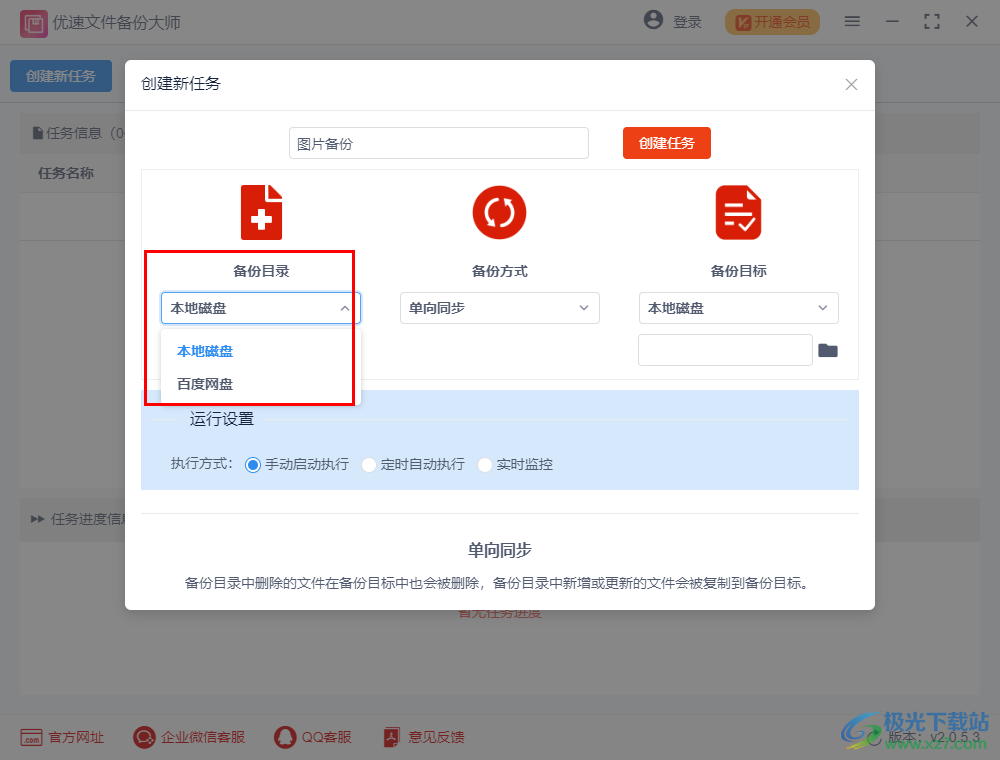This screenshot has height=760, width=1000.
Task: Click the QQ customer service icon
Action: pos(283,737)
